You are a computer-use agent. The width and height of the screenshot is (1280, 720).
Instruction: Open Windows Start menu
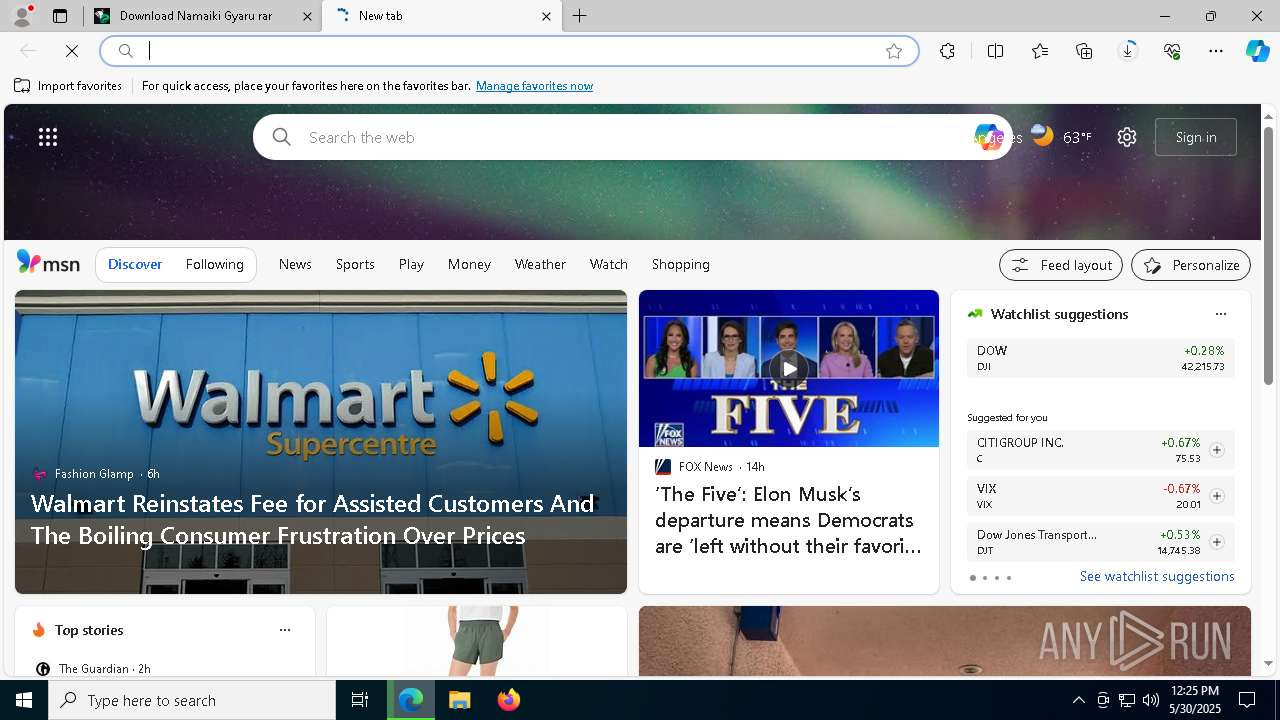pos(24,700)
